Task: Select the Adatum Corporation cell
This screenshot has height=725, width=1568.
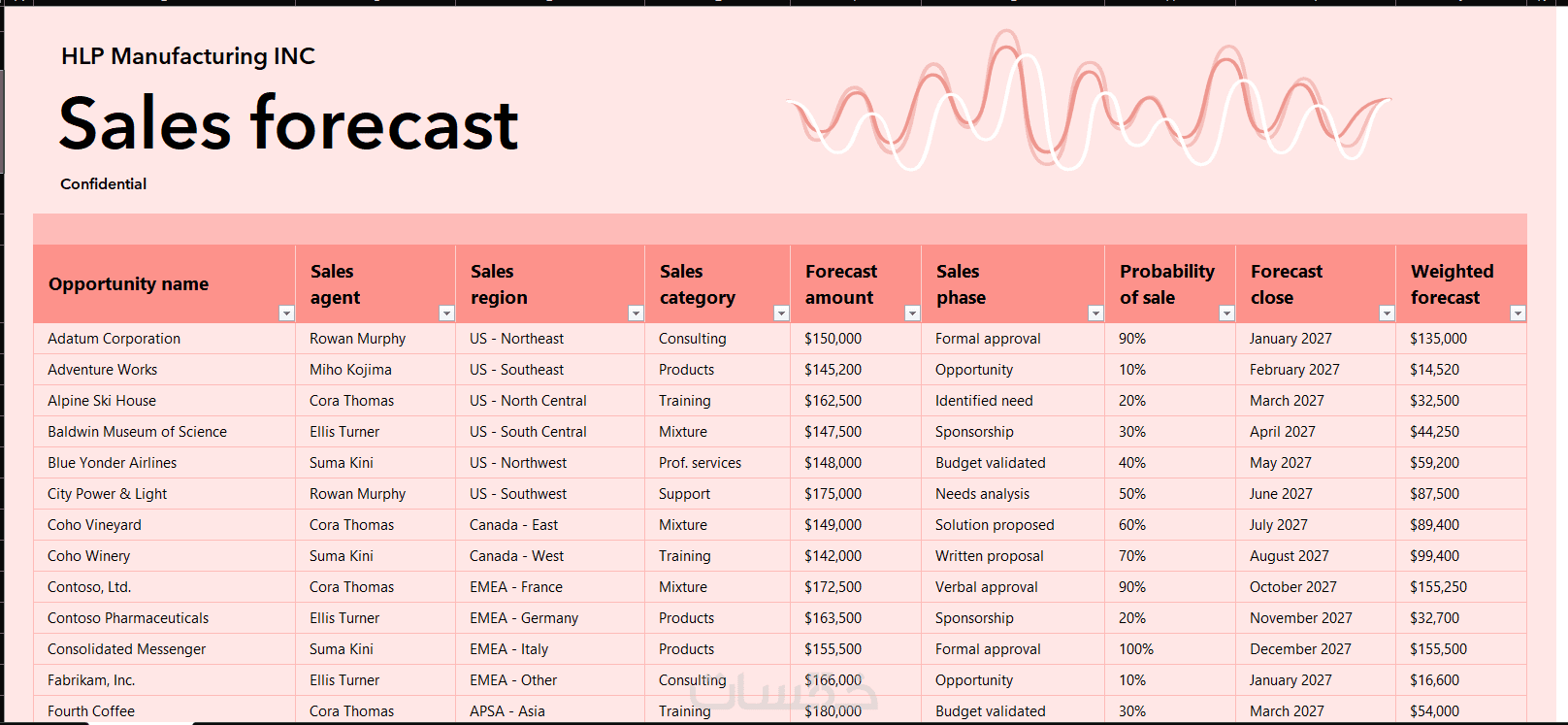Action: [164, 339]
